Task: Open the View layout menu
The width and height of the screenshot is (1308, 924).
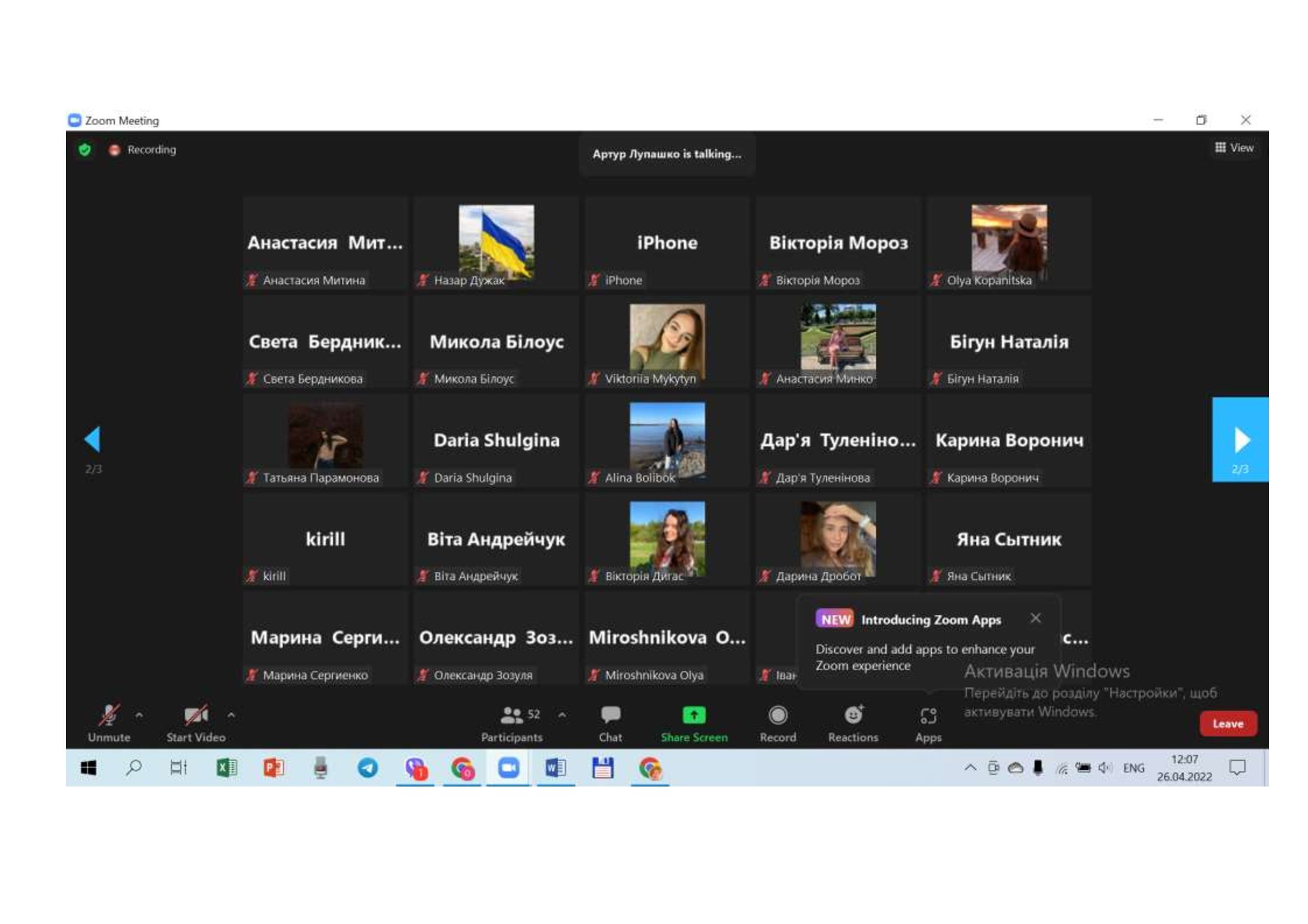Action: pyautogui.click(x=1234, y=148)
